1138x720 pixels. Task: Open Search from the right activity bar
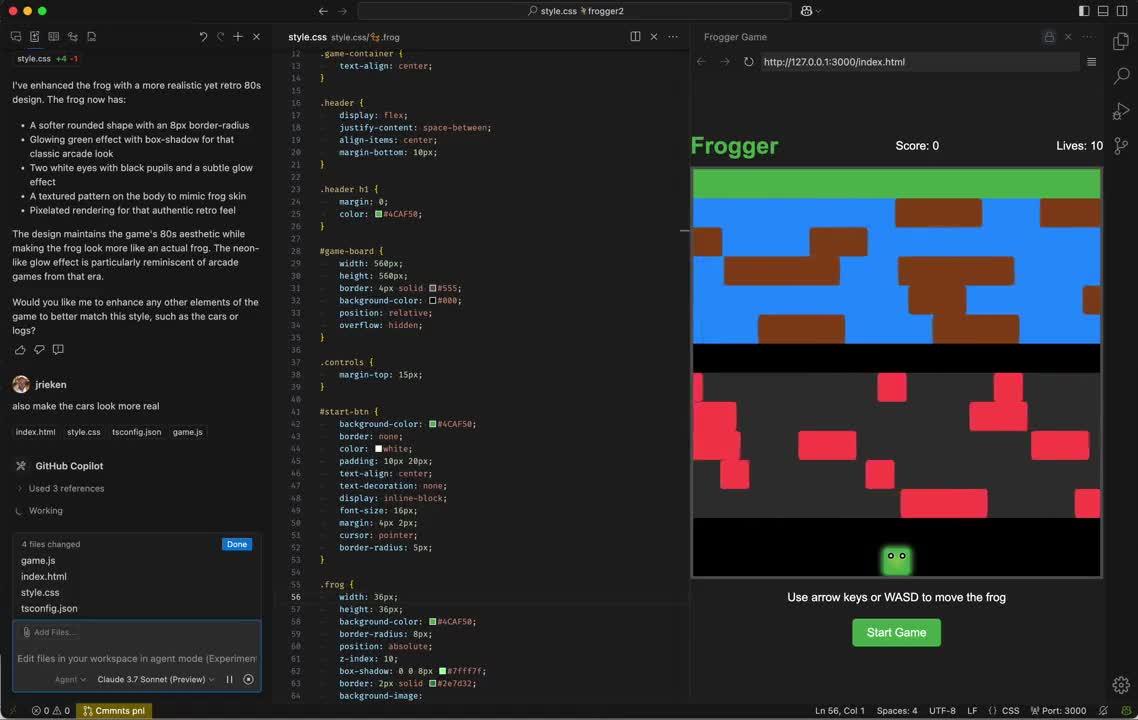(1121, 75)
